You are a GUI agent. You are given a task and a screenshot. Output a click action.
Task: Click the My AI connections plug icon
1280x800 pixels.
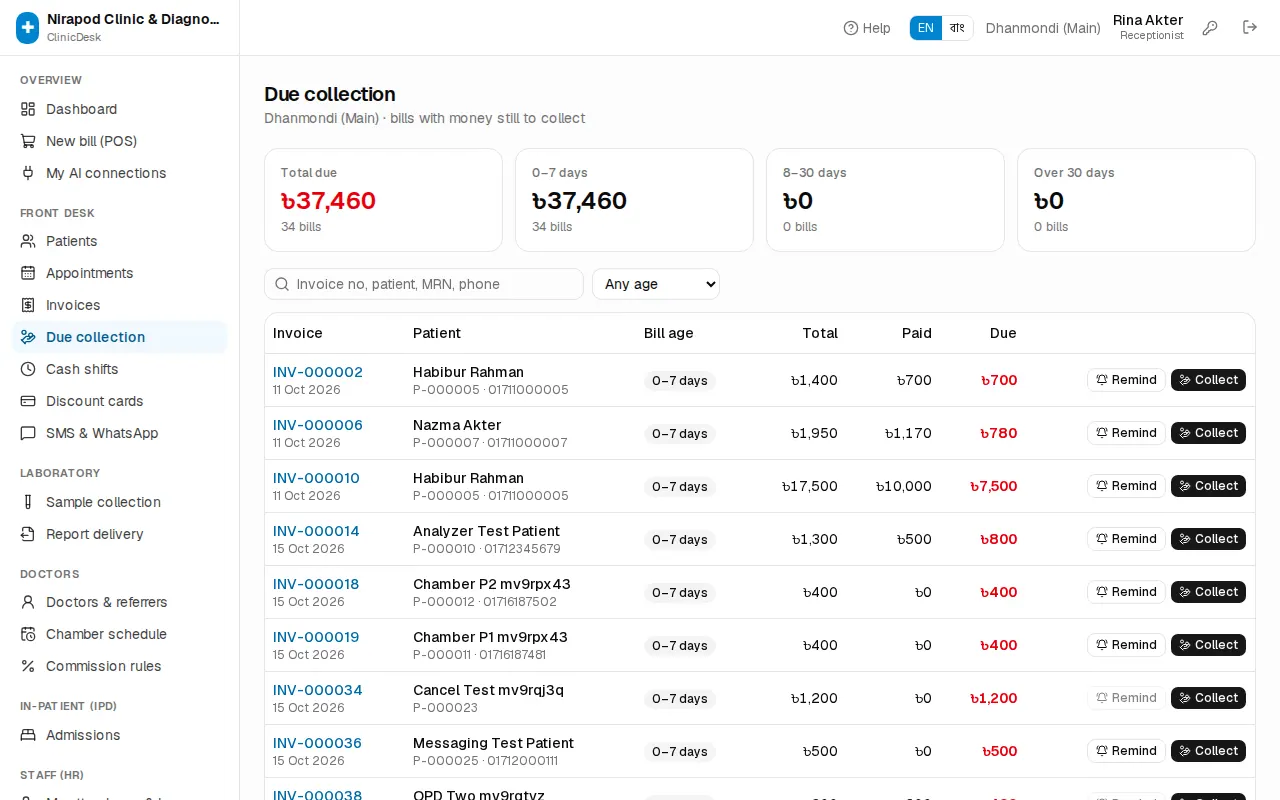28,173
